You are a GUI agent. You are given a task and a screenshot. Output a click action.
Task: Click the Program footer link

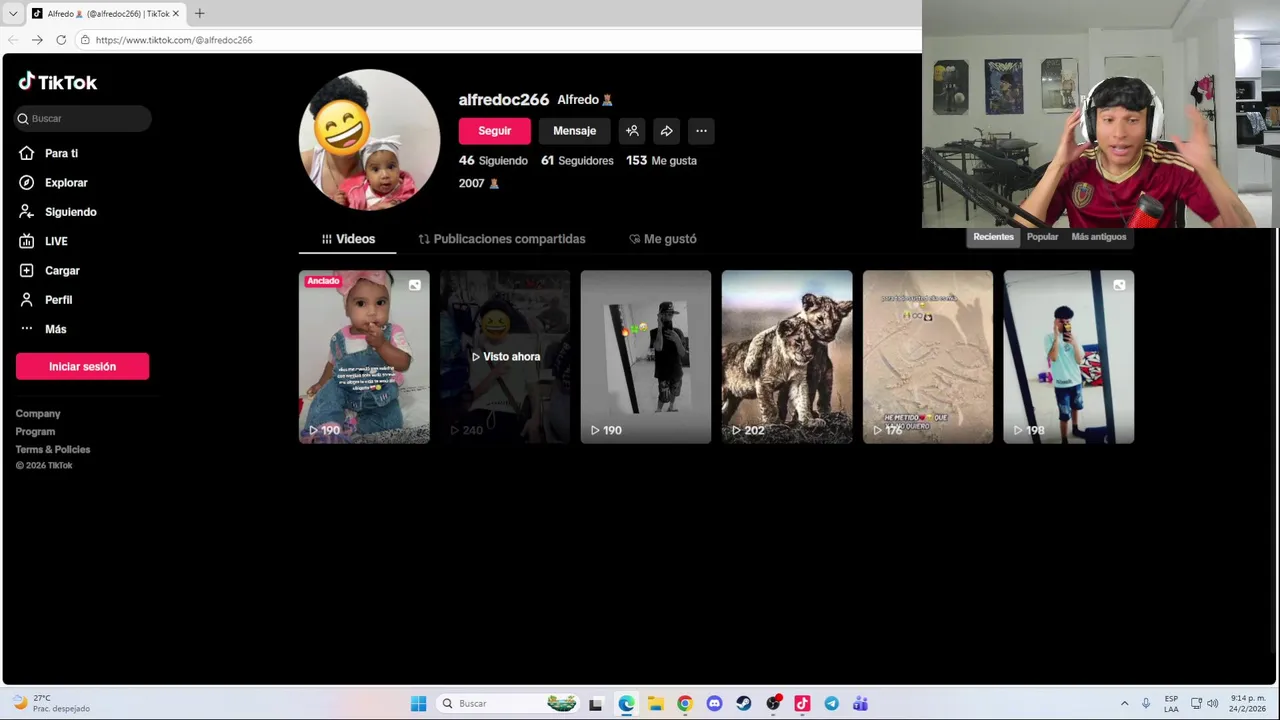click(x=35, y=432)
